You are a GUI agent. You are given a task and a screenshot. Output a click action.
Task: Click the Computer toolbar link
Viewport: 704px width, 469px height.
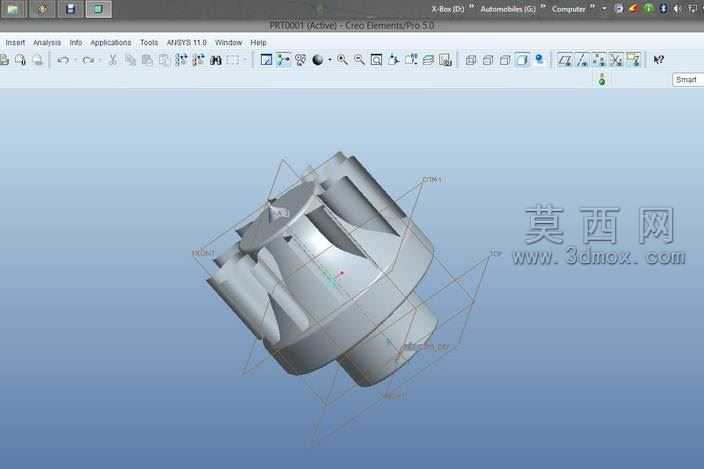[x=568, y=9]
